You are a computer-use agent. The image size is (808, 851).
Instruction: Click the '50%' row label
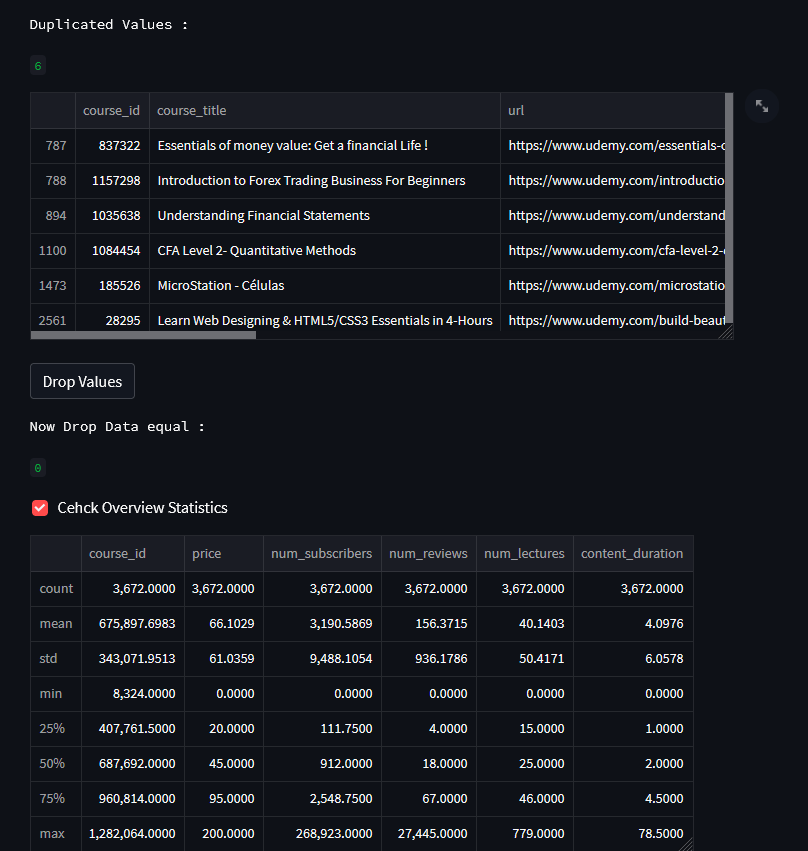coord(56,764)
